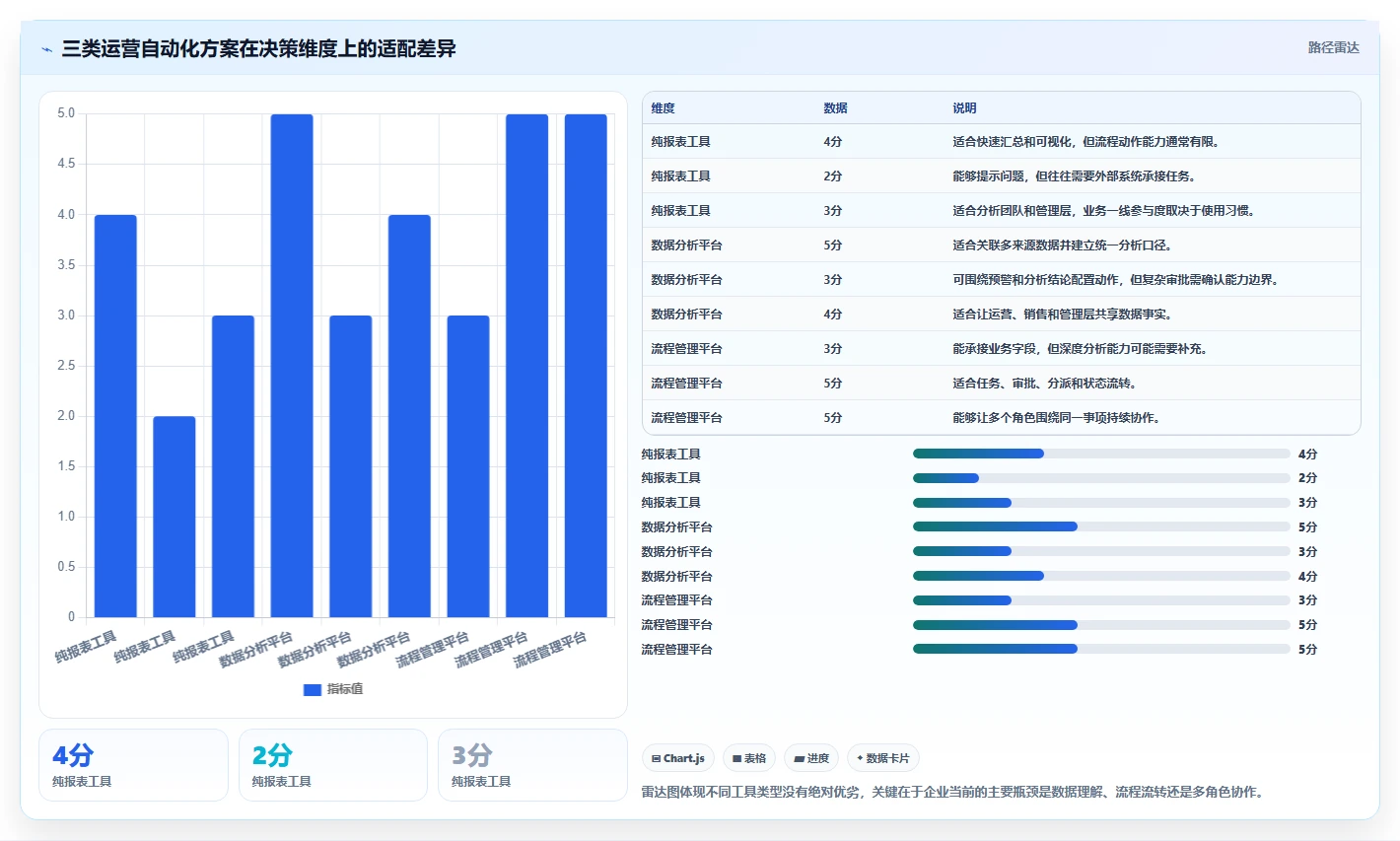Click the 纯报表工具 progress bar showing 3分

(x=1101, y=503)
